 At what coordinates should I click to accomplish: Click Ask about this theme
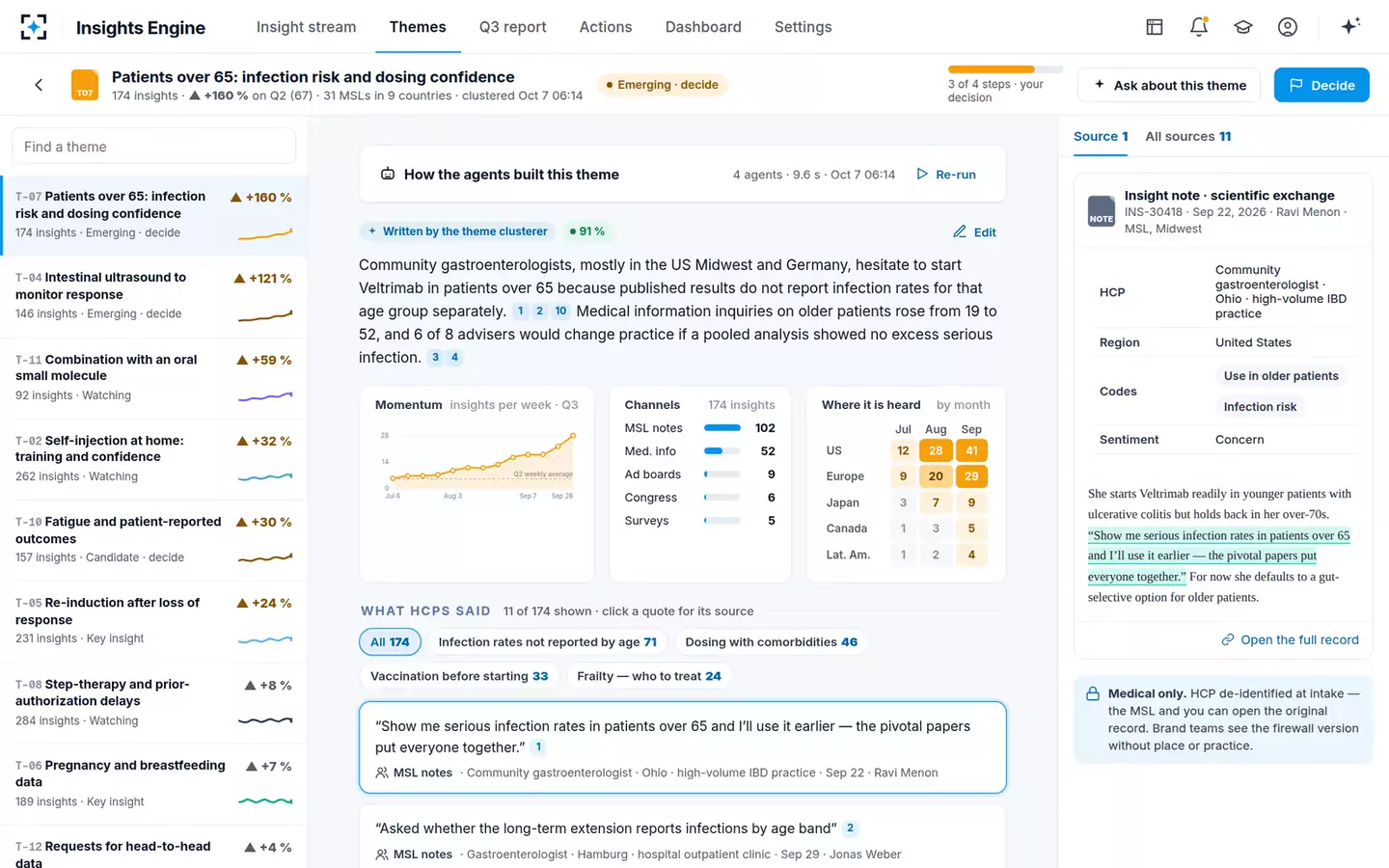tap(1169, 85)
